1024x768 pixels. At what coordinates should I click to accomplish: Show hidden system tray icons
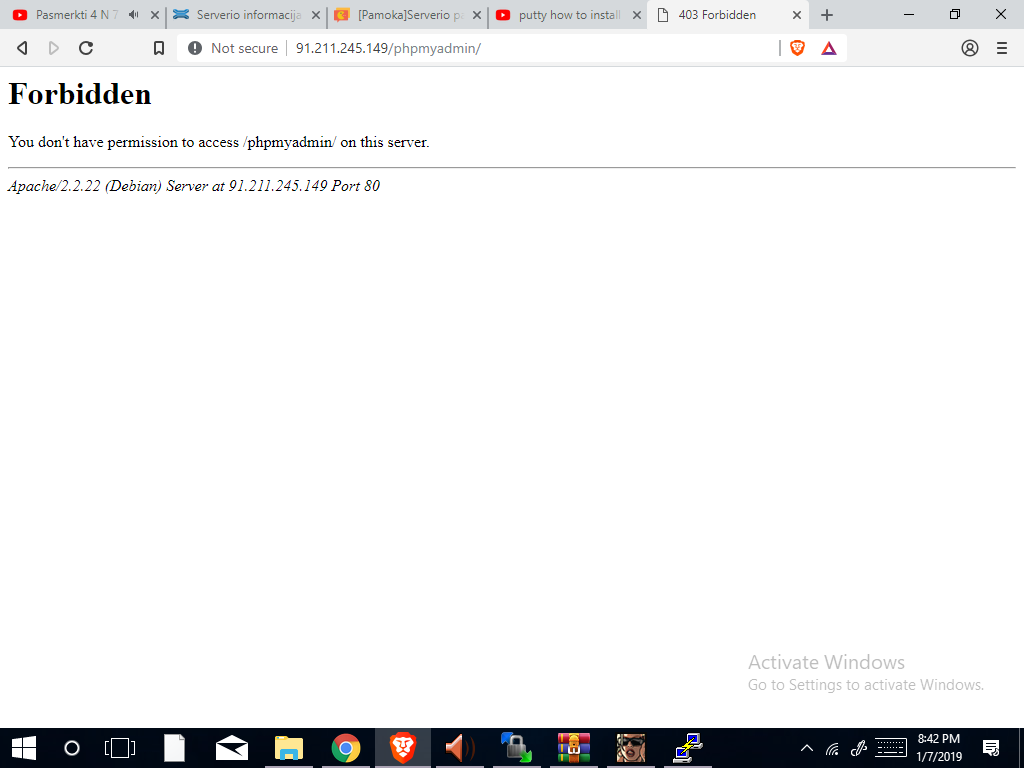tap(807, 748)
